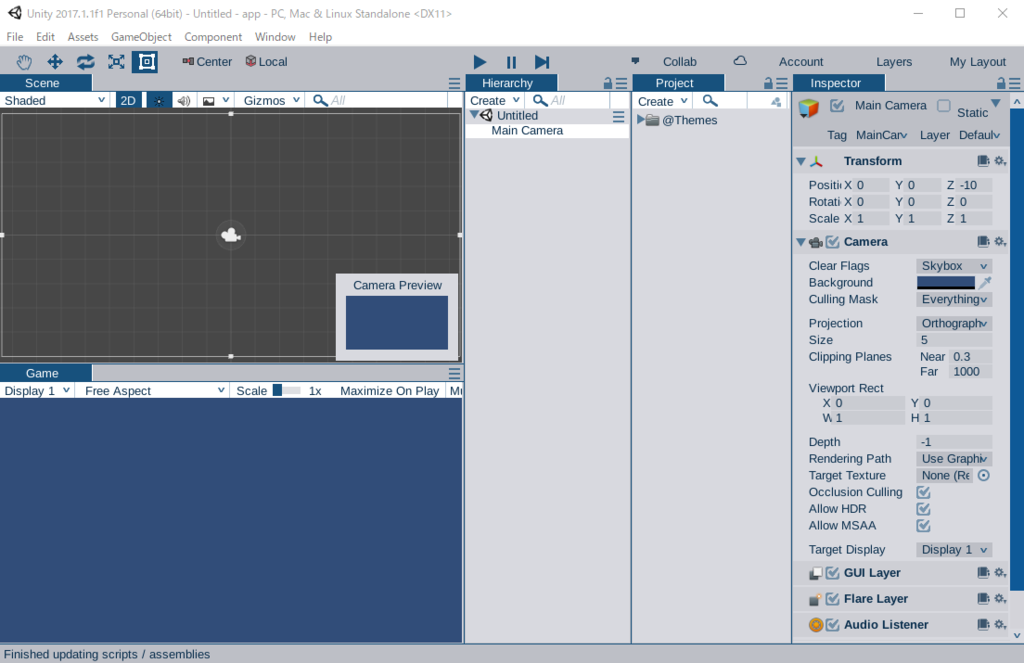1024x663 pixels.
Task: Toggle the Static checkbox for Main Camera
Action: (x=942, y=104)
